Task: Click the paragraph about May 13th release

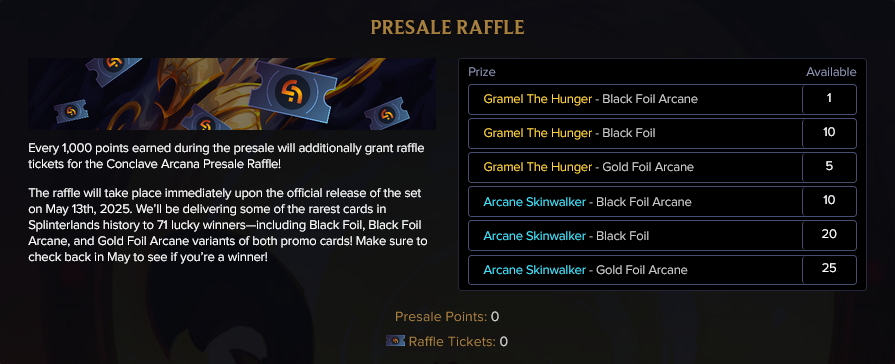Action: 228,225
